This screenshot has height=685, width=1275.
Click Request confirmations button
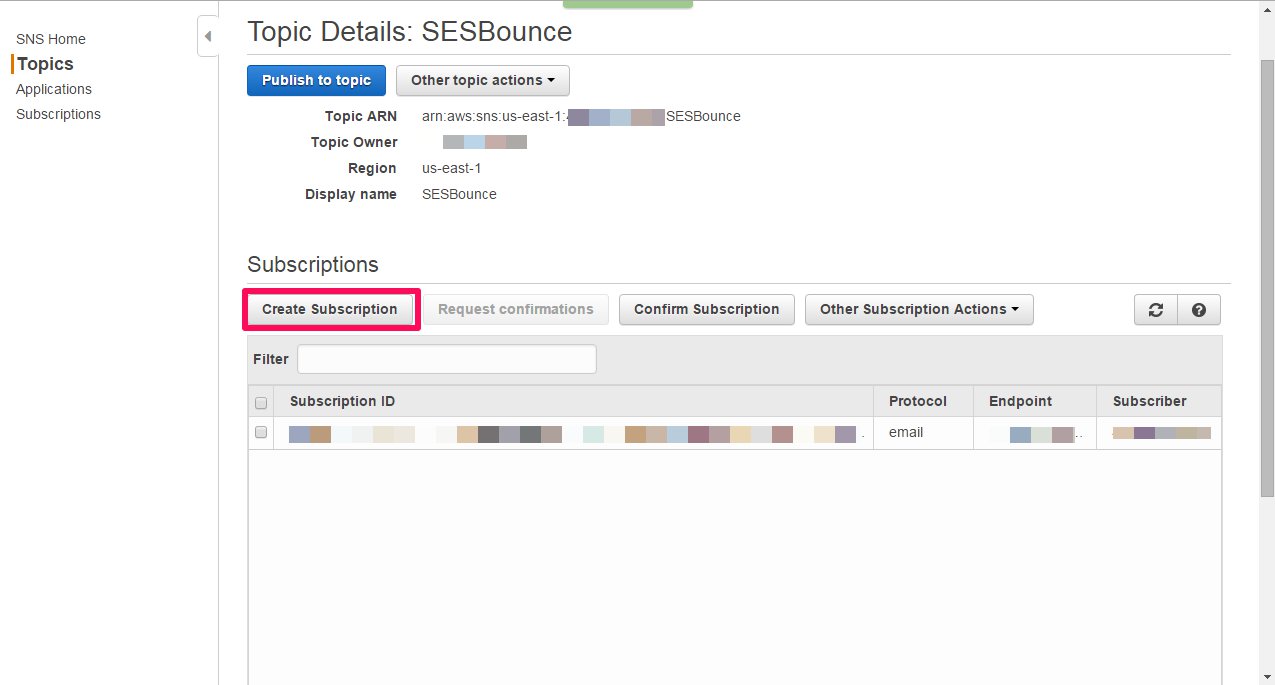tap(516, 310)
